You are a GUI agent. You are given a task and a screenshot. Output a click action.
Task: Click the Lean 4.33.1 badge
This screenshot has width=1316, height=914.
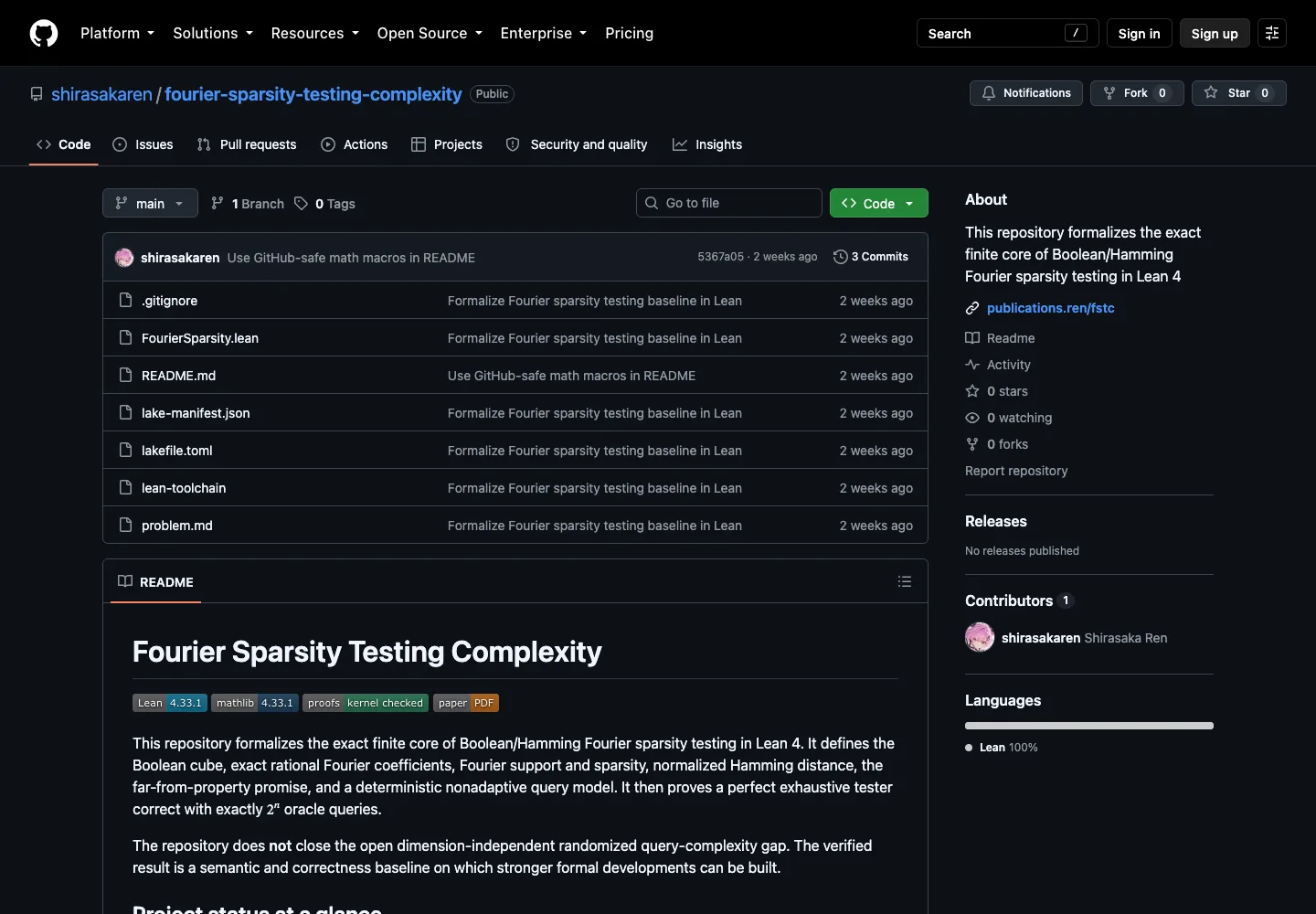pos(170,703)
